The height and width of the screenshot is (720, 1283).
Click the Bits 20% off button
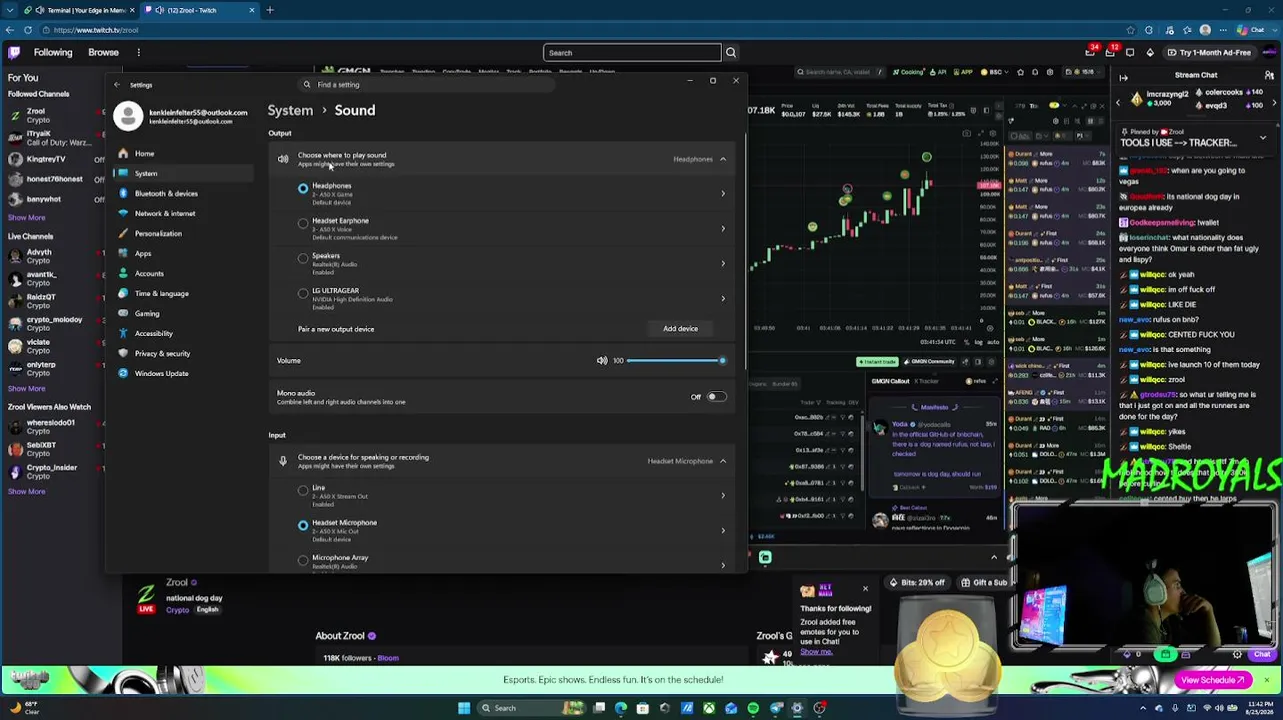pyautogui.click(x=917, y=583)
